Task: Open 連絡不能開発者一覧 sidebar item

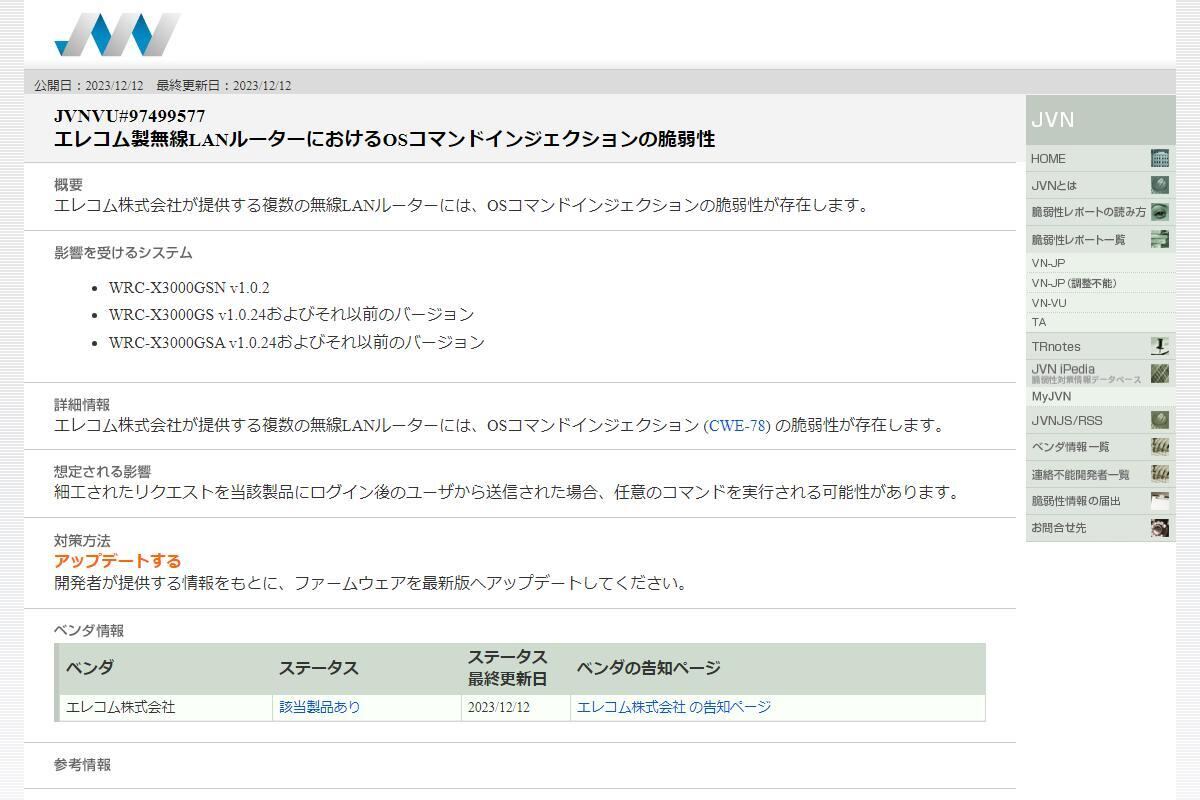Action: (1100, 474)
